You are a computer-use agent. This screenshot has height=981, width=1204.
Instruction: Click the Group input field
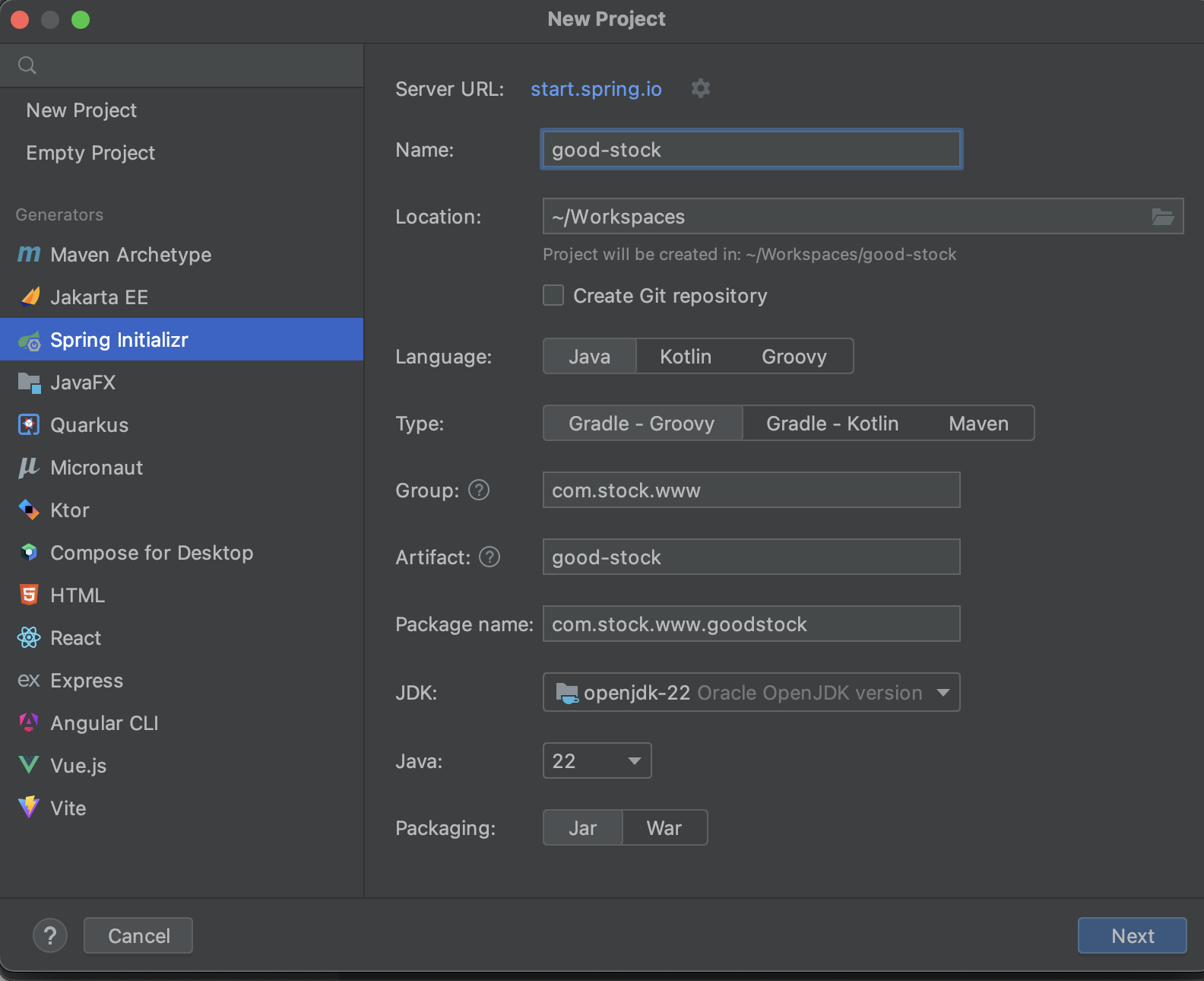pyautogui.click(x=752, y=490)
